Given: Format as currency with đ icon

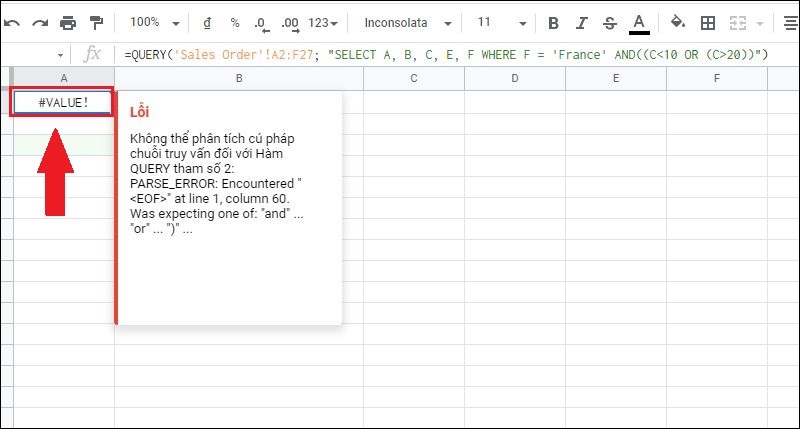Looking at the screenshot, I should coord(207,23).
